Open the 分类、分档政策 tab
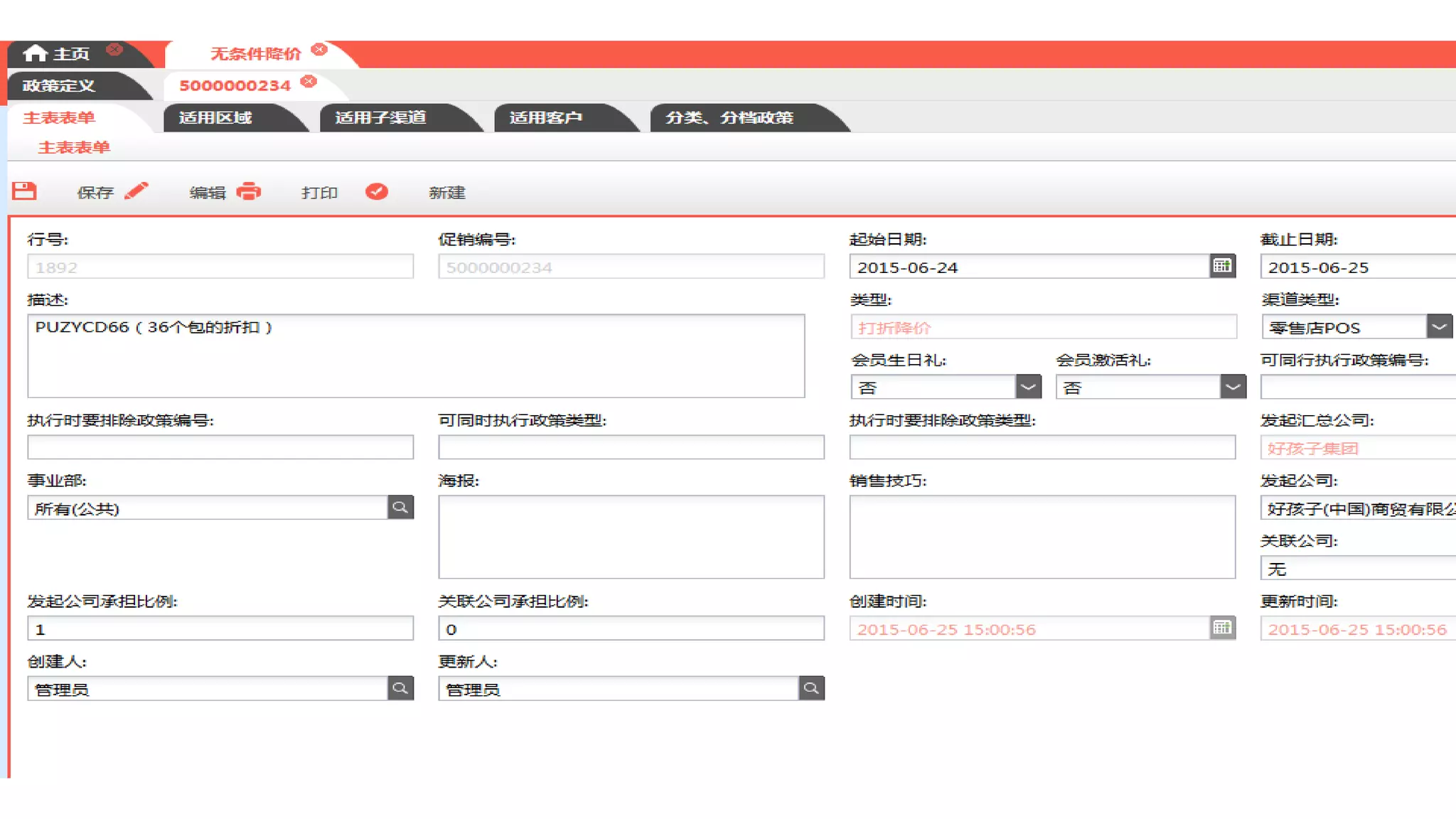The height and width of the screenshot is (819, 1456). [729, 118]
